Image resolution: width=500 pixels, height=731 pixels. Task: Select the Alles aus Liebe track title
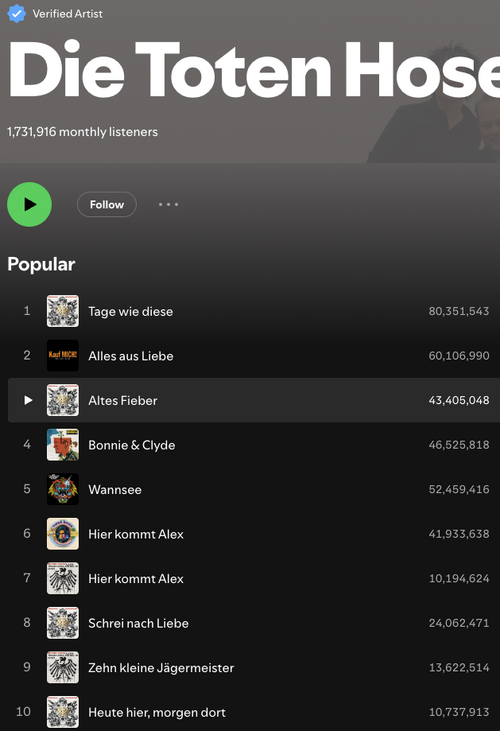coord(131,356)
